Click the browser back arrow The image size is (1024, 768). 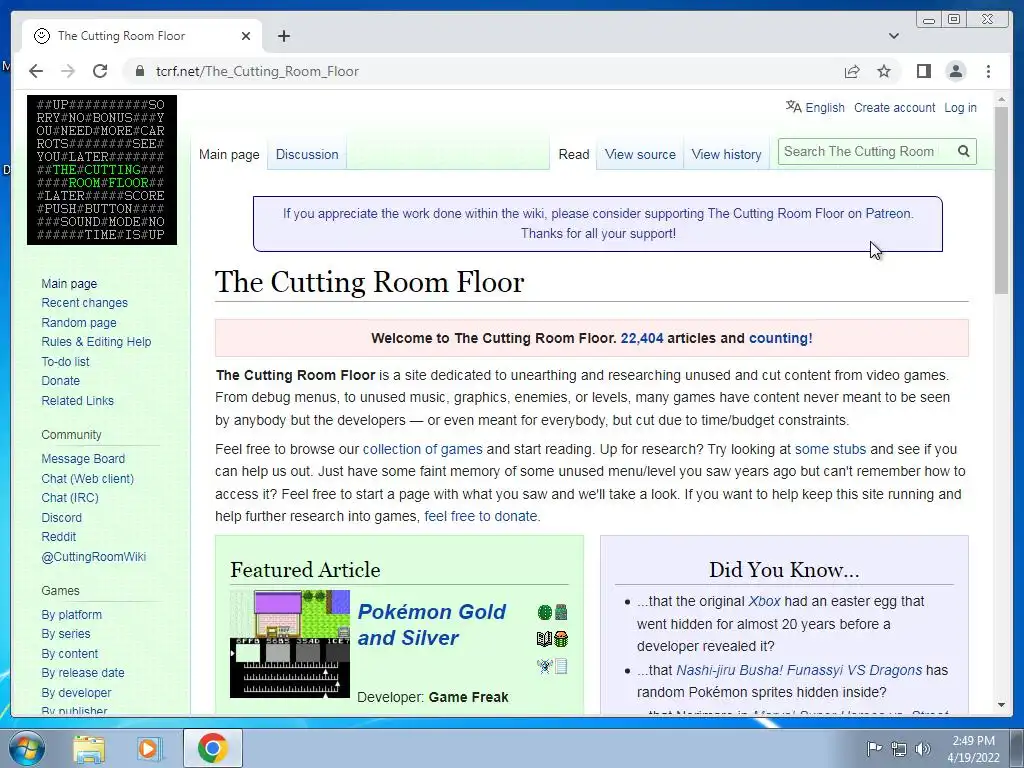point(36,71)
